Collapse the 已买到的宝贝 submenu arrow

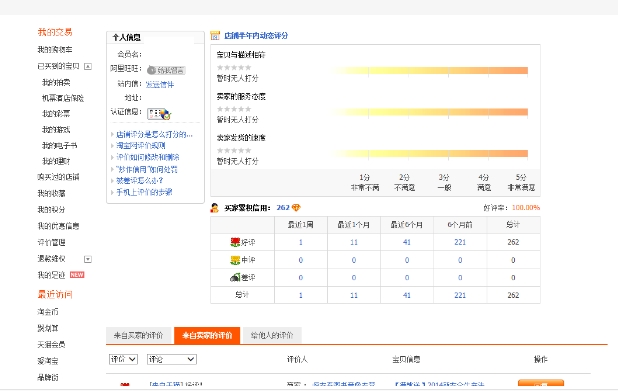[88, 66]
